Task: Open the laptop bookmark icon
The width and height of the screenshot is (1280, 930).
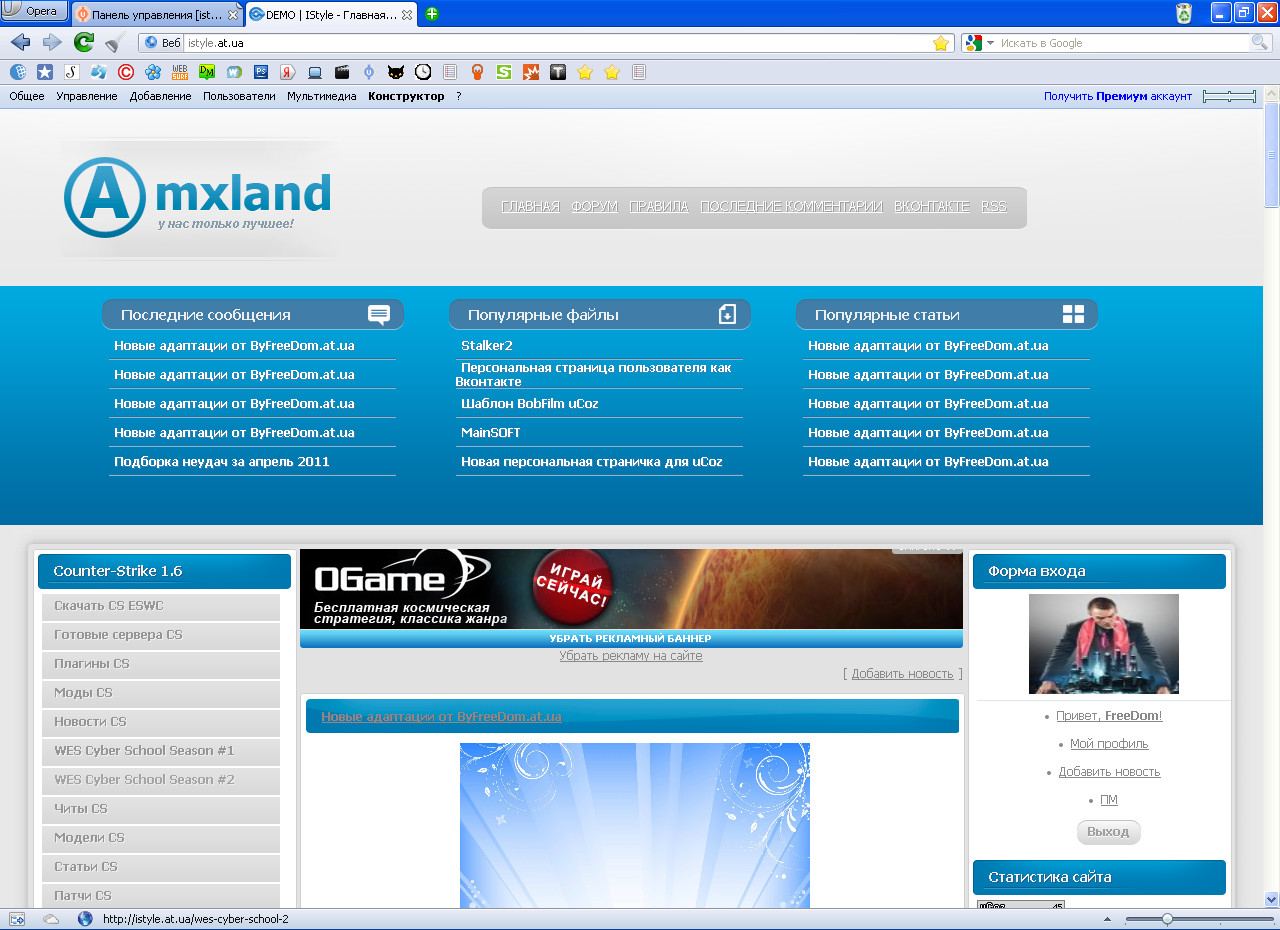Action: pyautogui.click(x=315, y=72)
